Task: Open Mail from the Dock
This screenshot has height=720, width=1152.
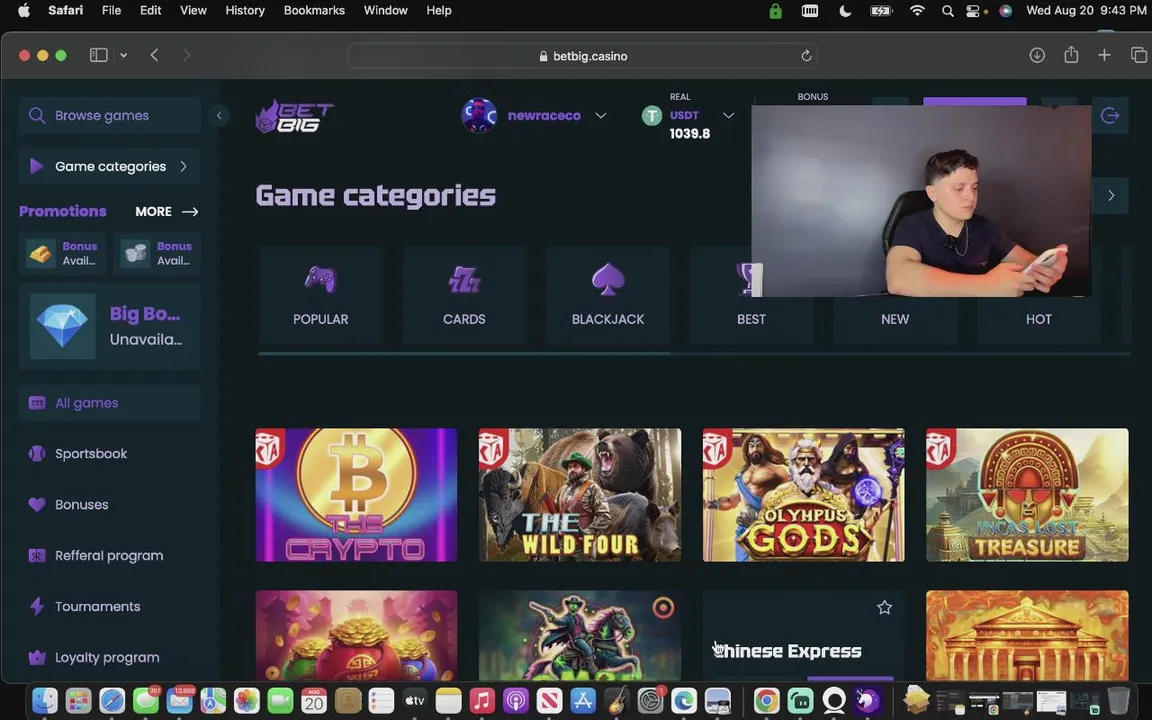Action: (x=179, y=701)
